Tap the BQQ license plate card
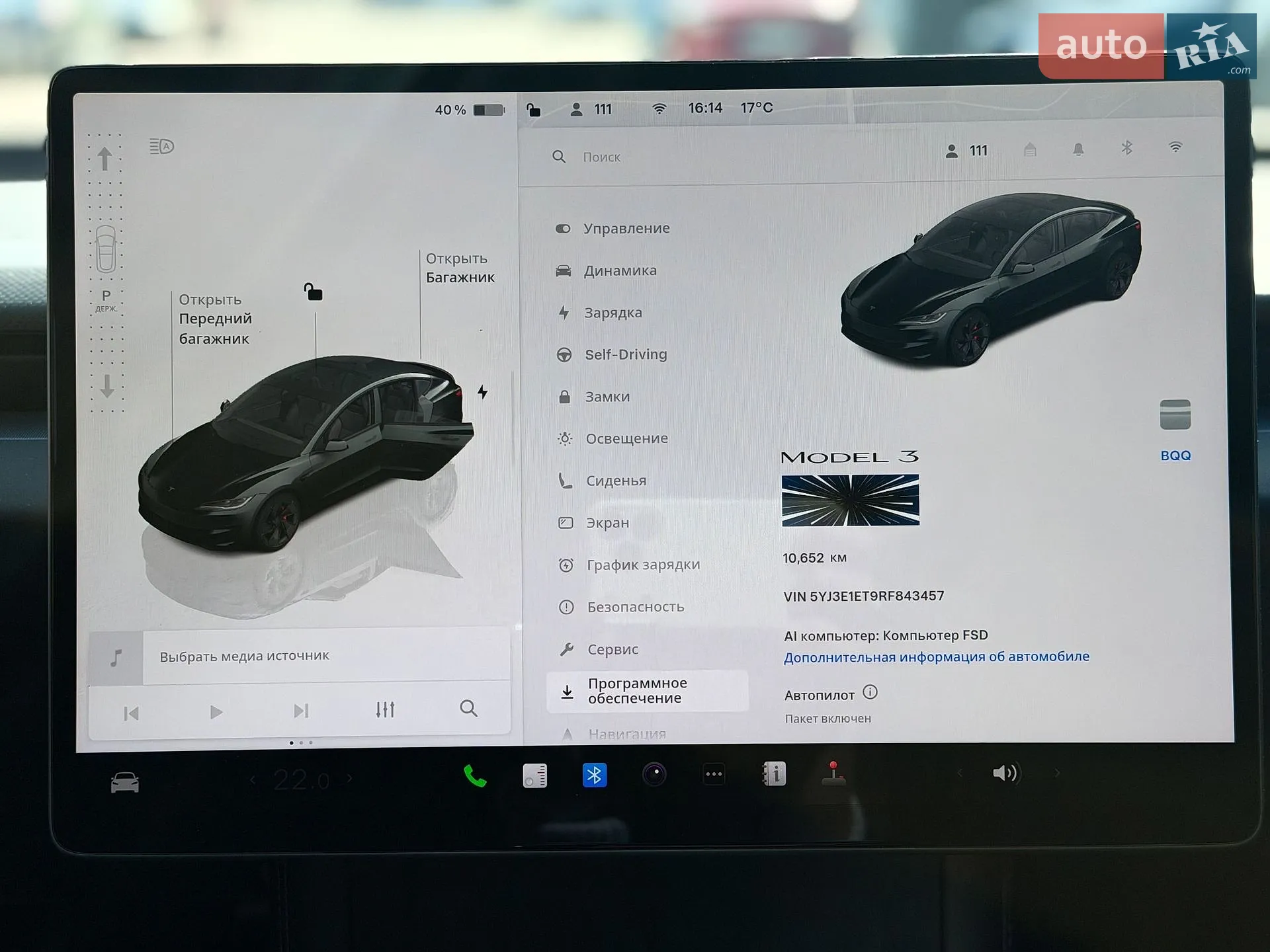This screenshot has width=1270, height=952. coord(1175,430)
